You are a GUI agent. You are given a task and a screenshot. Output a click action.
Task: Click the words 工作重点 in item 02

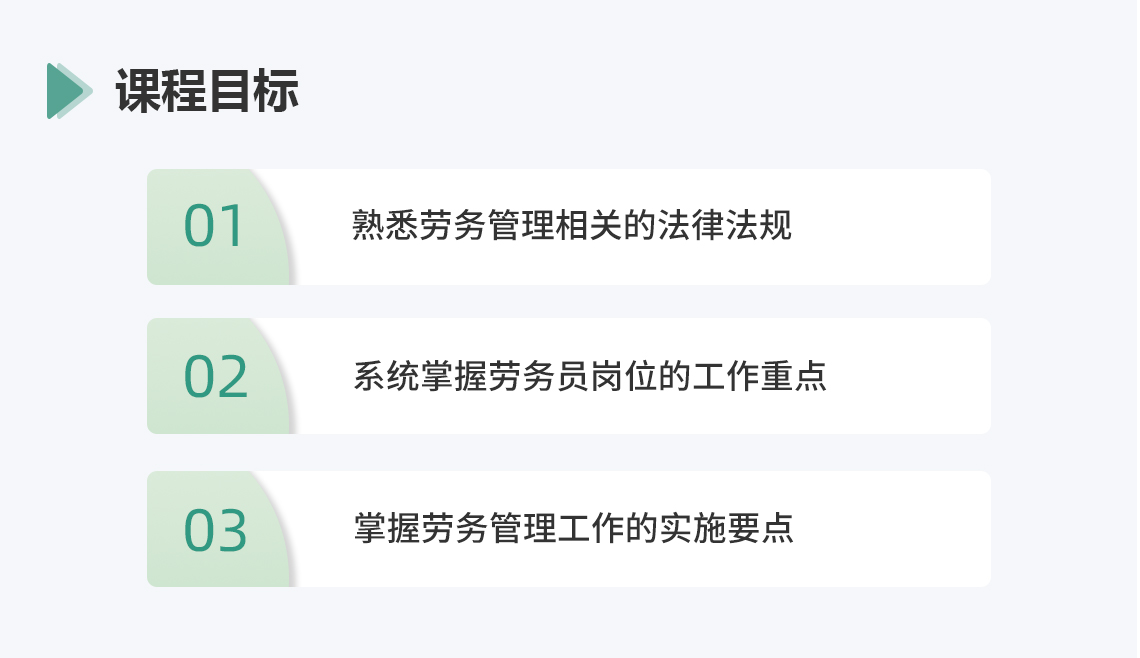759,376
